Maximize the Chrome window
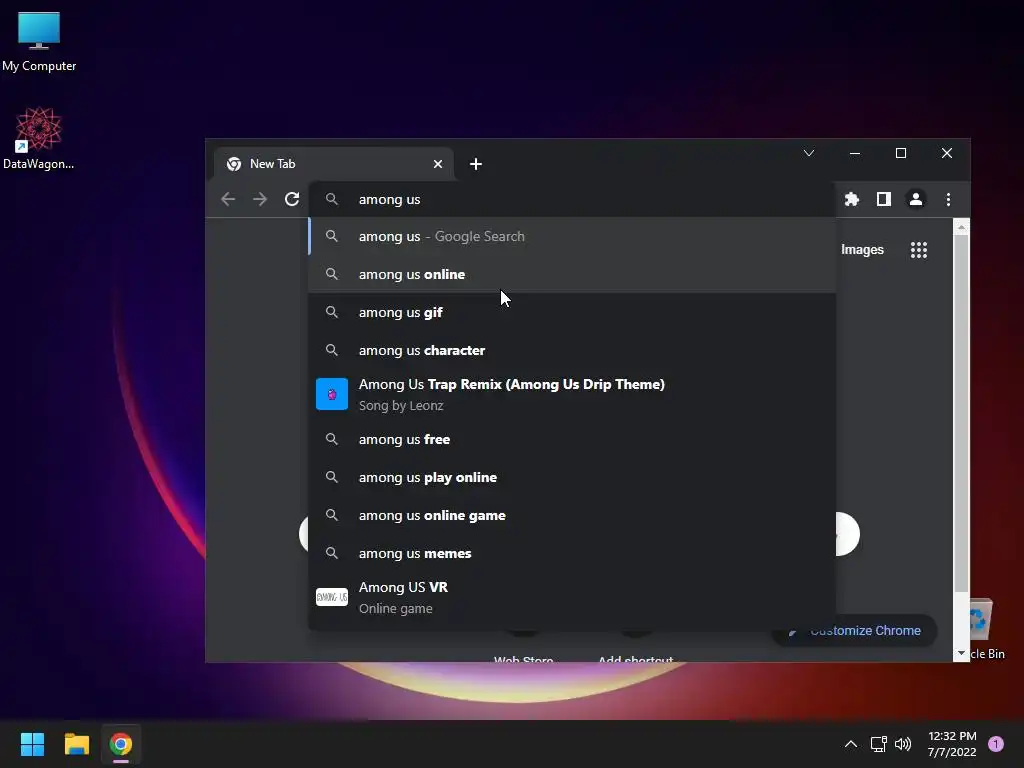Image resolution: width=1024 pixels, height=768 pixels. point(901,153)
